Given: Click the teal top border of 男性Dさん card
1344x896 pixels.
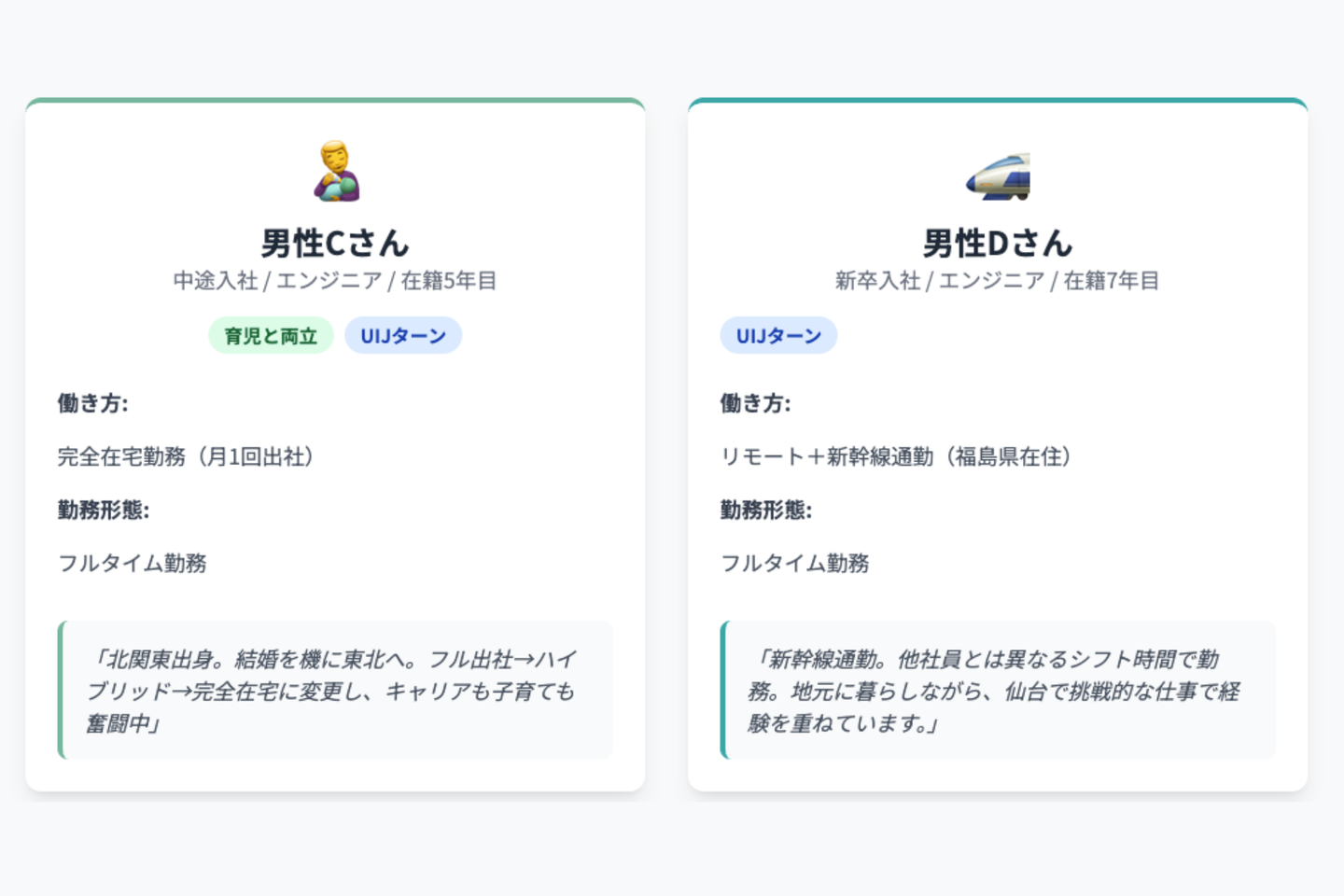Looking at the screenshot, I should click(998, 101).
